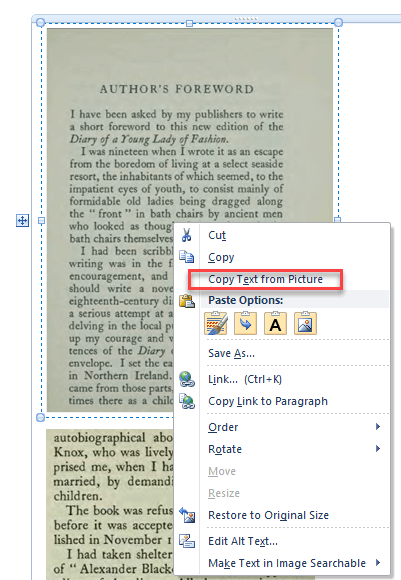Expand the Order submenu arrow
The image size is (401, 580).
[x=378, y=426]
